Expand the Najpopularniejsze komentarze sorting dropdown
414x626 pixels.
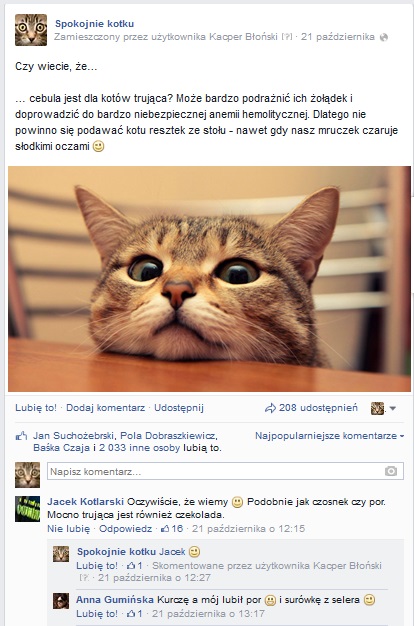pos(329,436)
